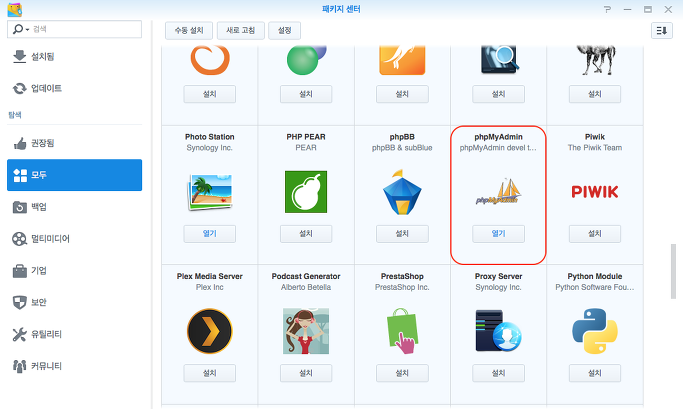This screenshot has width=683, height=409.
Task: Click the phpMyAdmin sailboat icon
Action: pyautogui.click(x=498, y=192)
